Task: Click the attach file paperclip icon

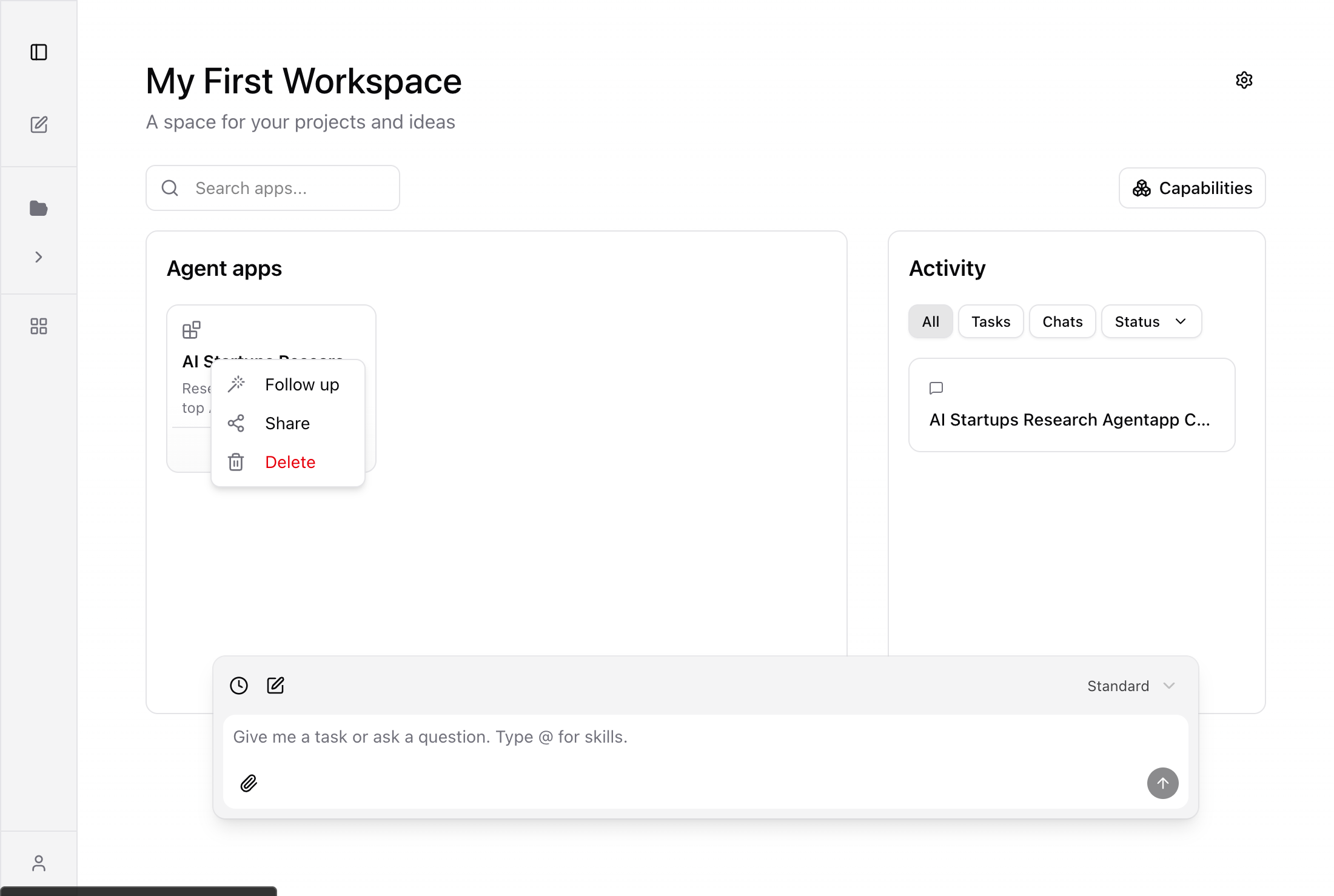Action: [x=249, y=783]
